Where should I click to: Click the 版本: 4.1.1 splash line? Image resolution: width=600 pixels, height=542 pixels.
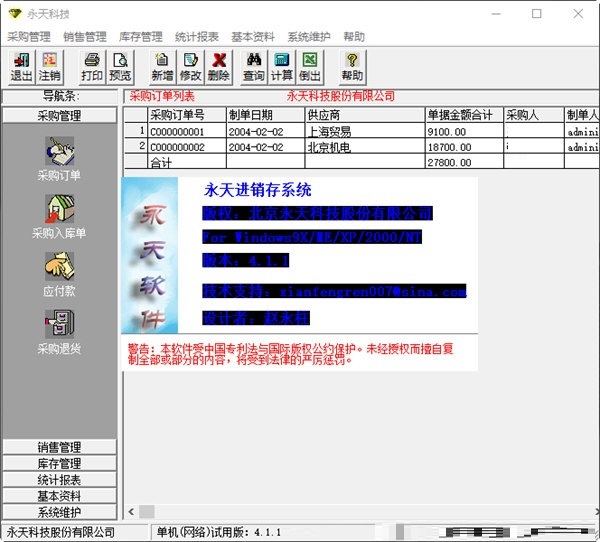(245, 261)
